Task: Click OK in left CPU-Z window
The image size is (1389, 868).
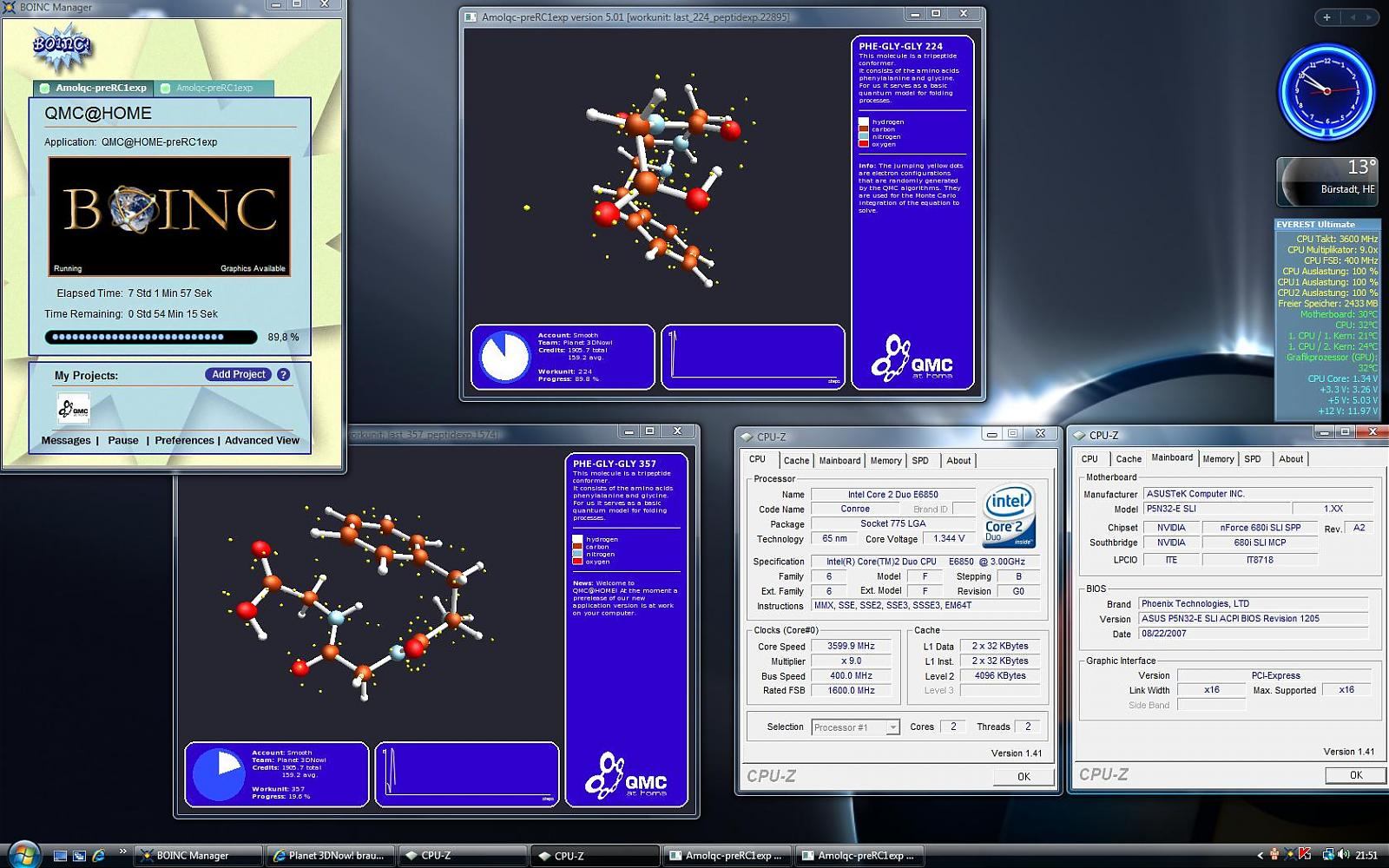Action: point(1024,777)
